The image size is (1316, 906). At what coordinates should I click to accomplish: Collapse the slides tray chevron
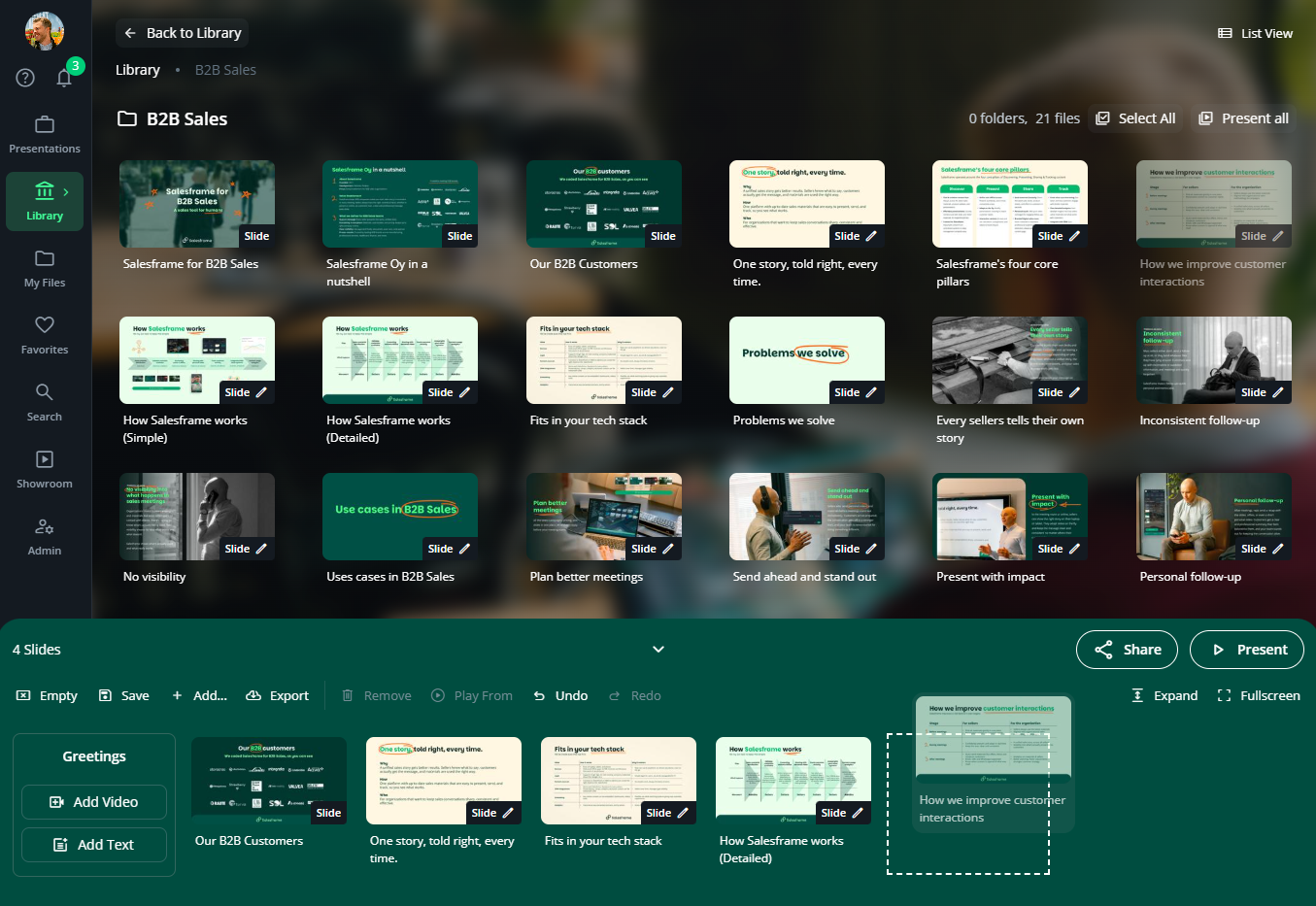(658, 650)
